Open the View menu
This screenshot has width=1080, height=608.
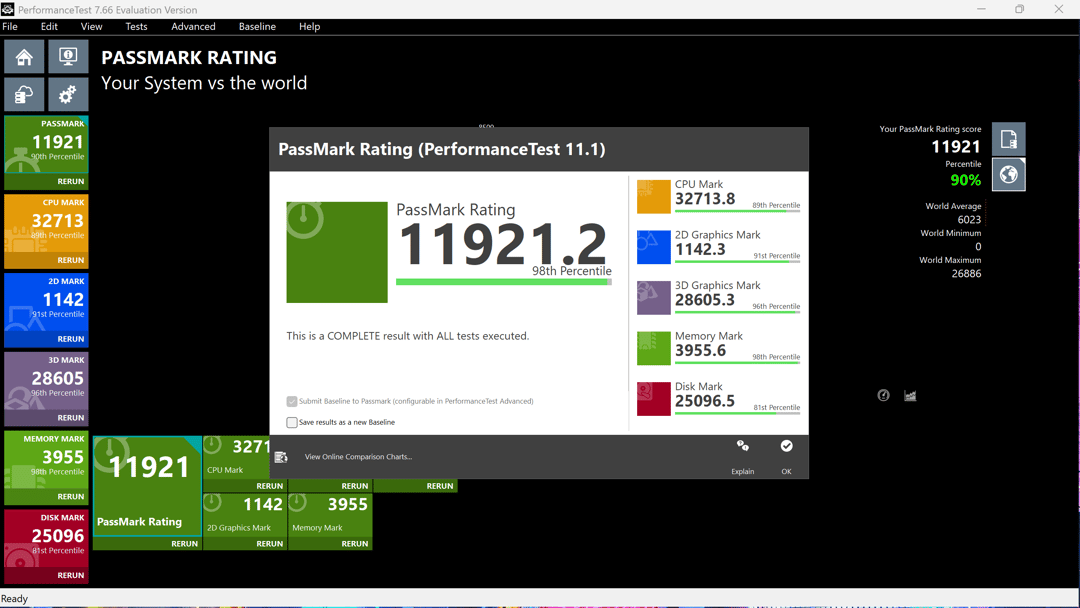click(x=92, y=26)
